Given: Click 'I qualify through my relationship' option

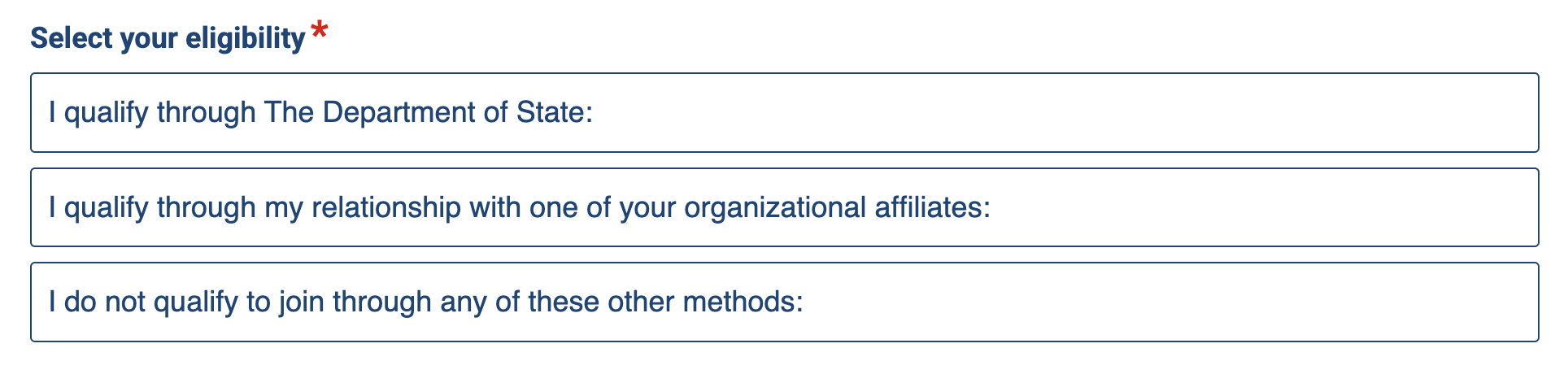Looking at the screenshot, I should (519, 207).
